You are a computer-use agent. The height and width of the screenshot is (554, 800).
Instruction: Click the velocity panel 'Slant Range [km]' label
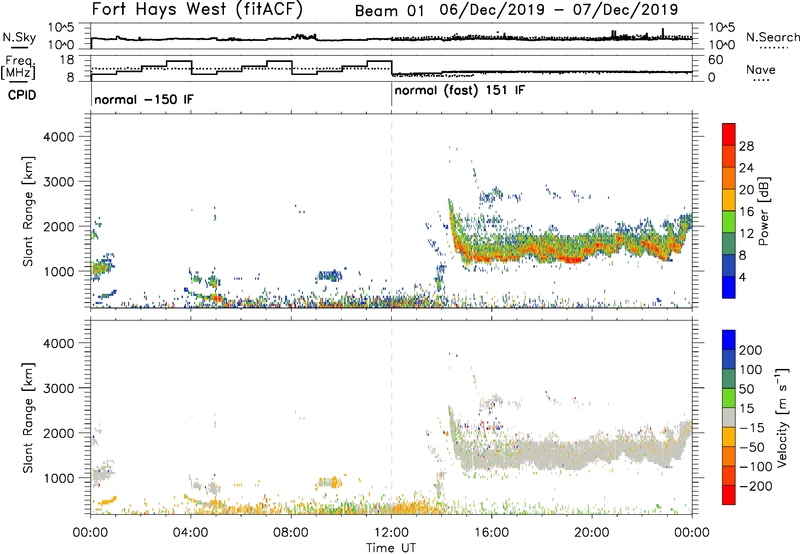point(28,418)
